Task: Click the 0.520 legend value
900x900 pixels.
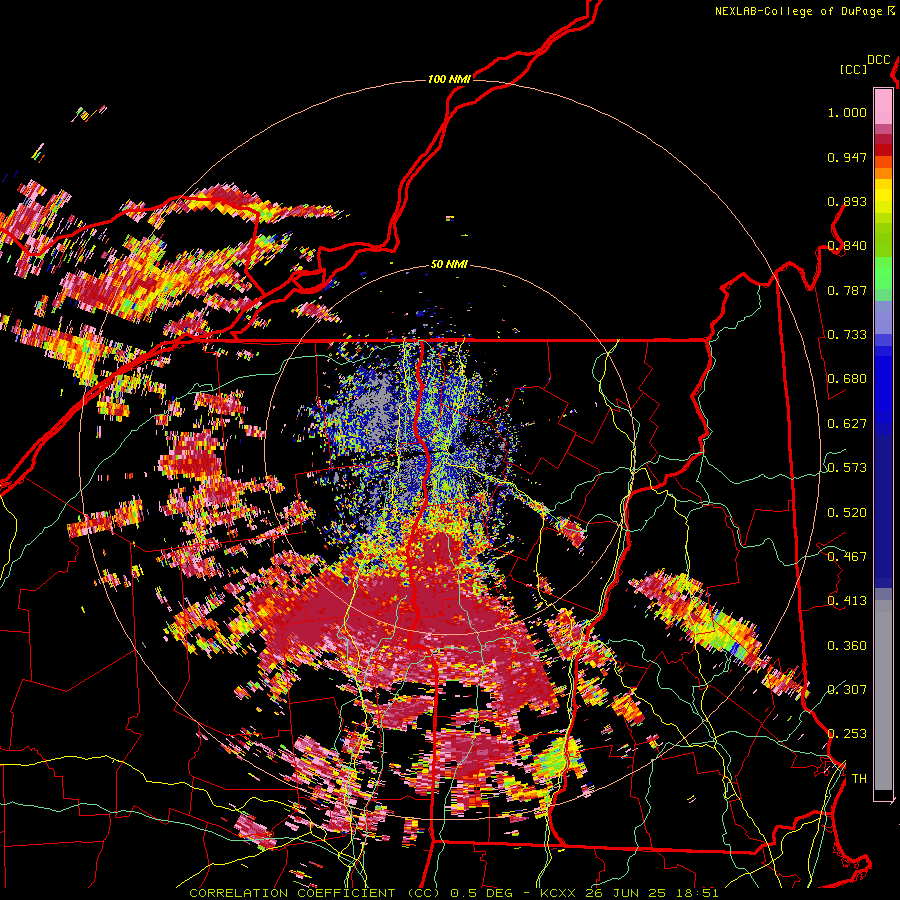Action: [x=847, y=513]
